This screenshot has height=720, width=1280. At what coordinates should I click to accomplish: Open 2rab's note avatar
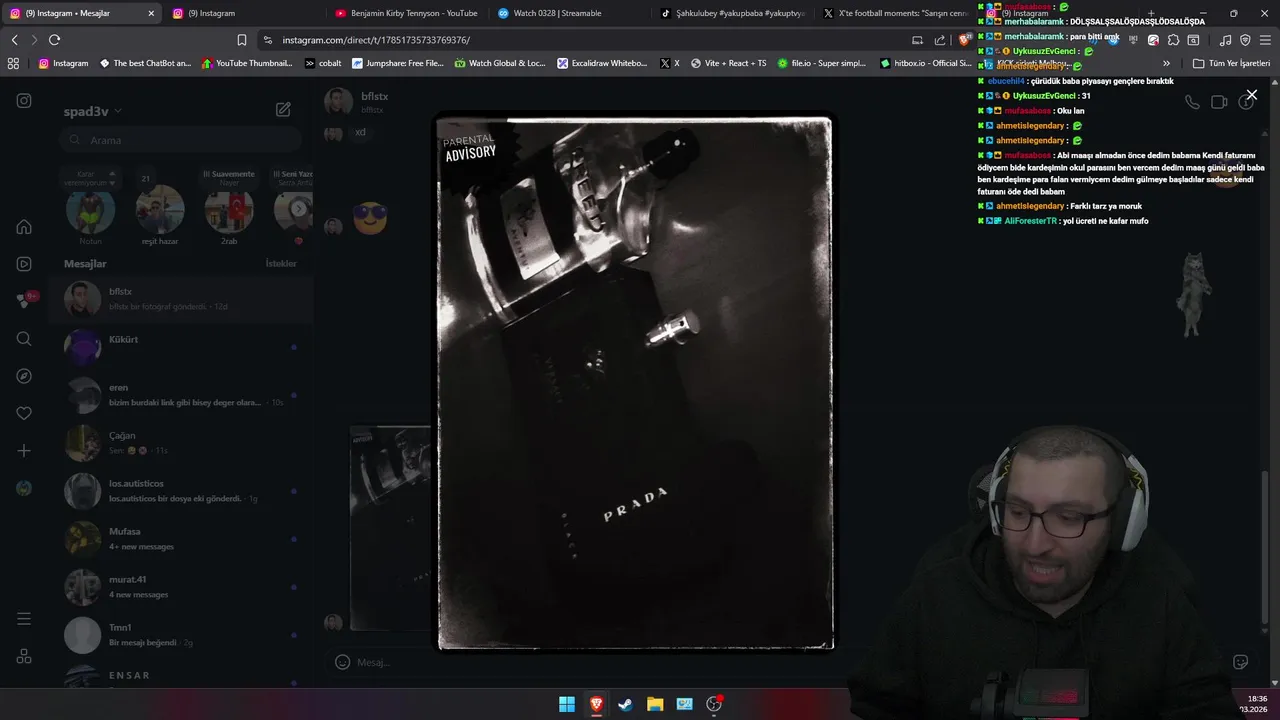click(x=229, y=210)
